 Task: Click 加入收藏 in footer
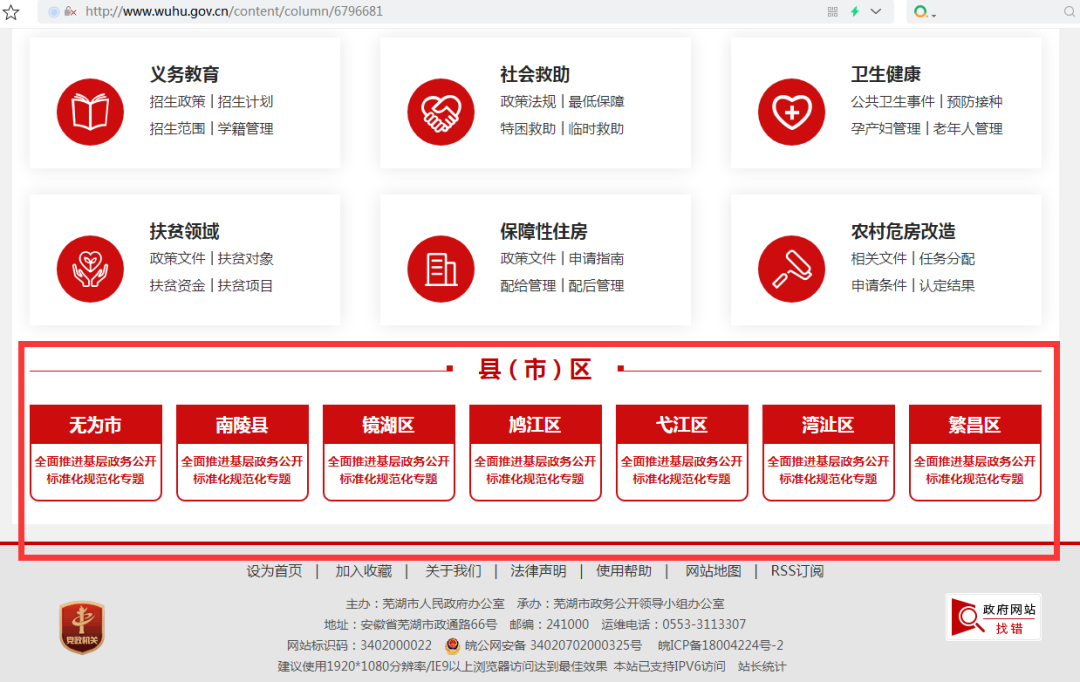coord(364,571)
